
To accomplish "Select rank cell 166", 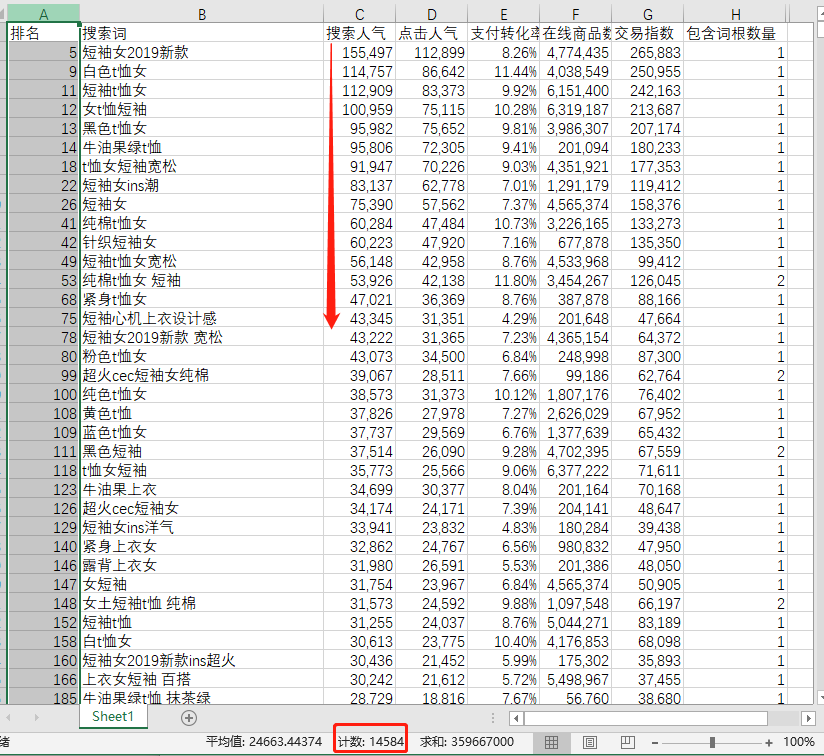I will 44,679.
